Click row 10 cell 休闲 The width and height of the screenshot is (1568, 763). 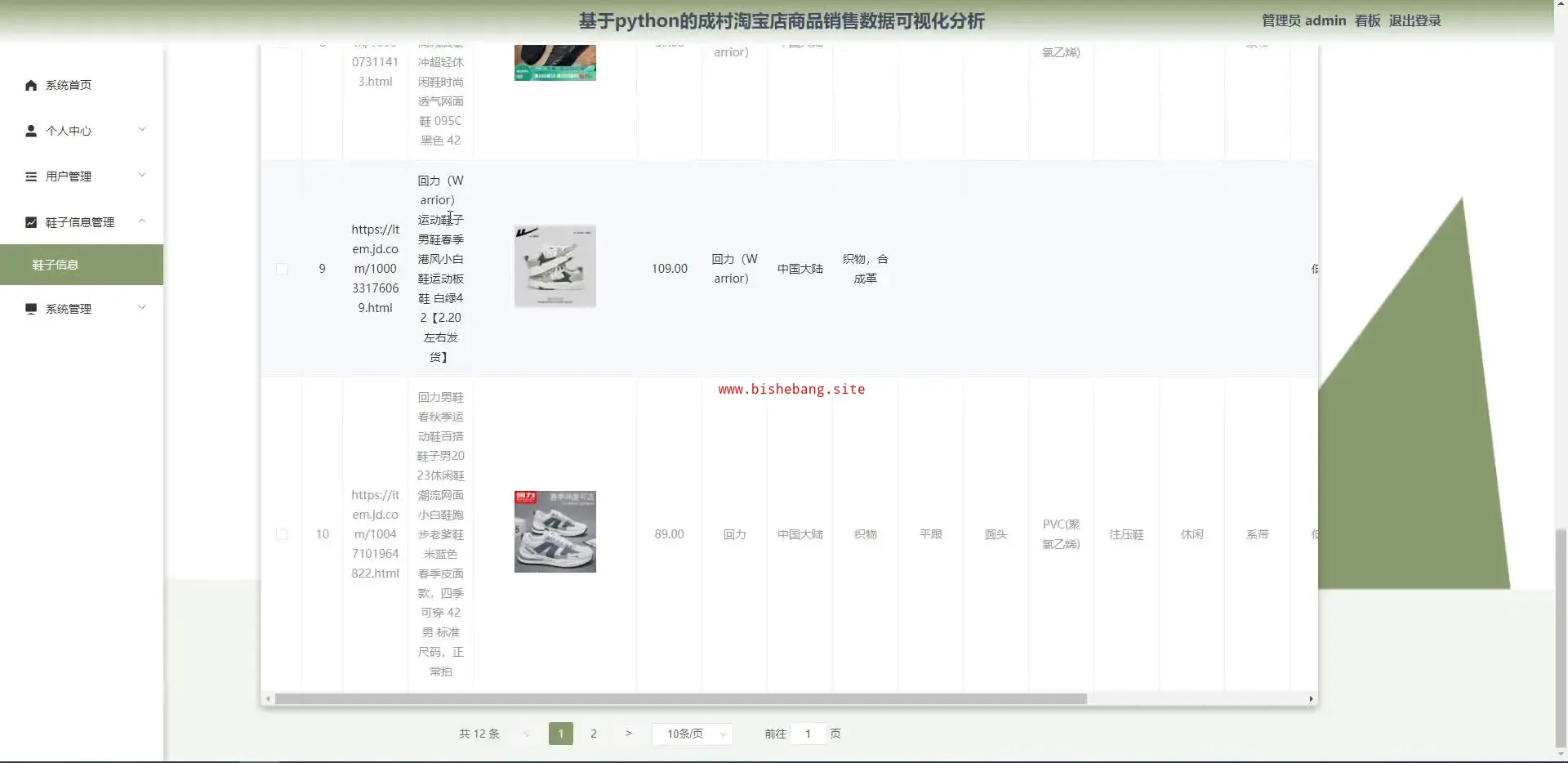pos(1192,534)
